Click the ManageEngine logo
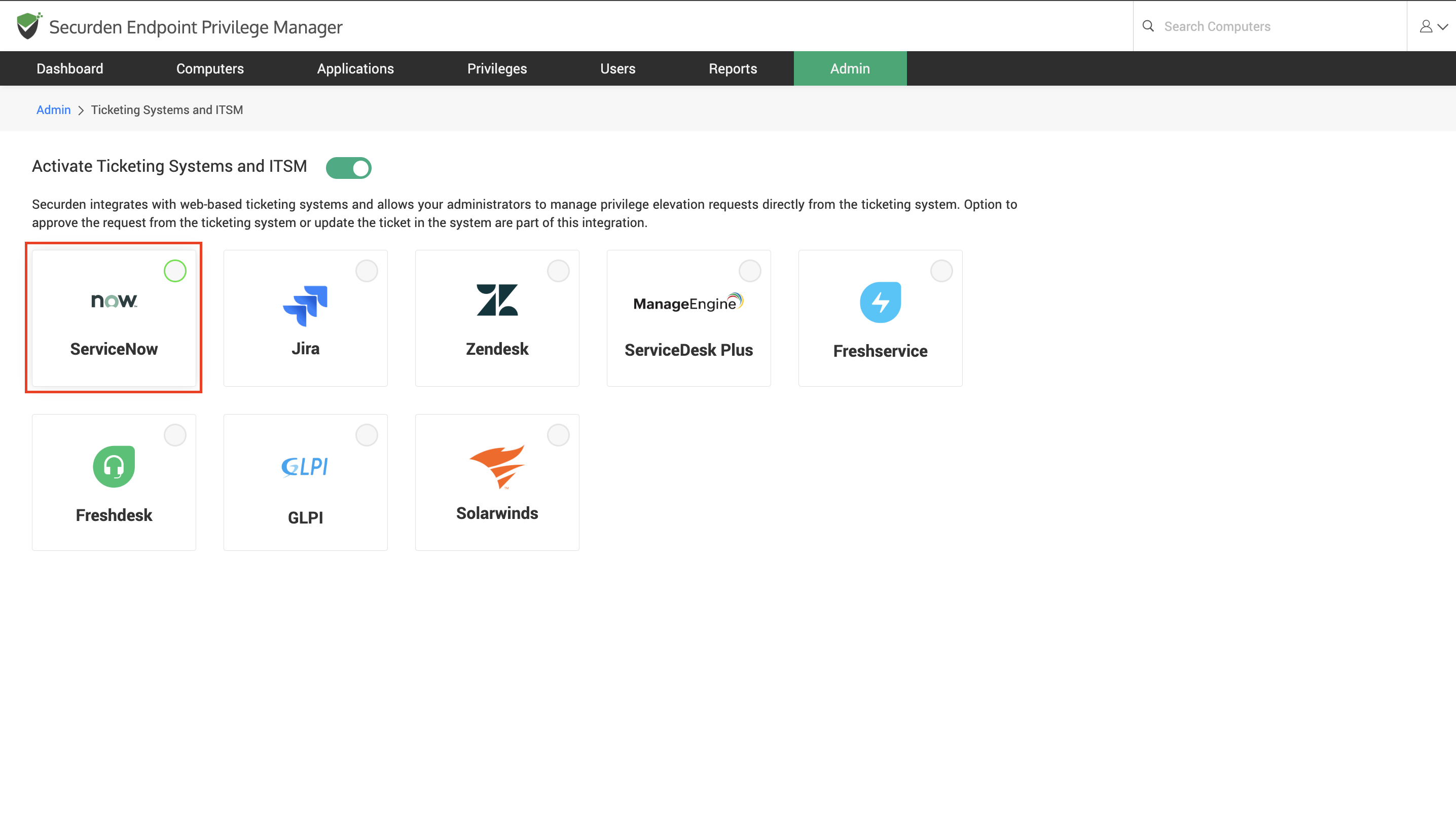The width and height of the screenshot is (1456, 821). 688,302
